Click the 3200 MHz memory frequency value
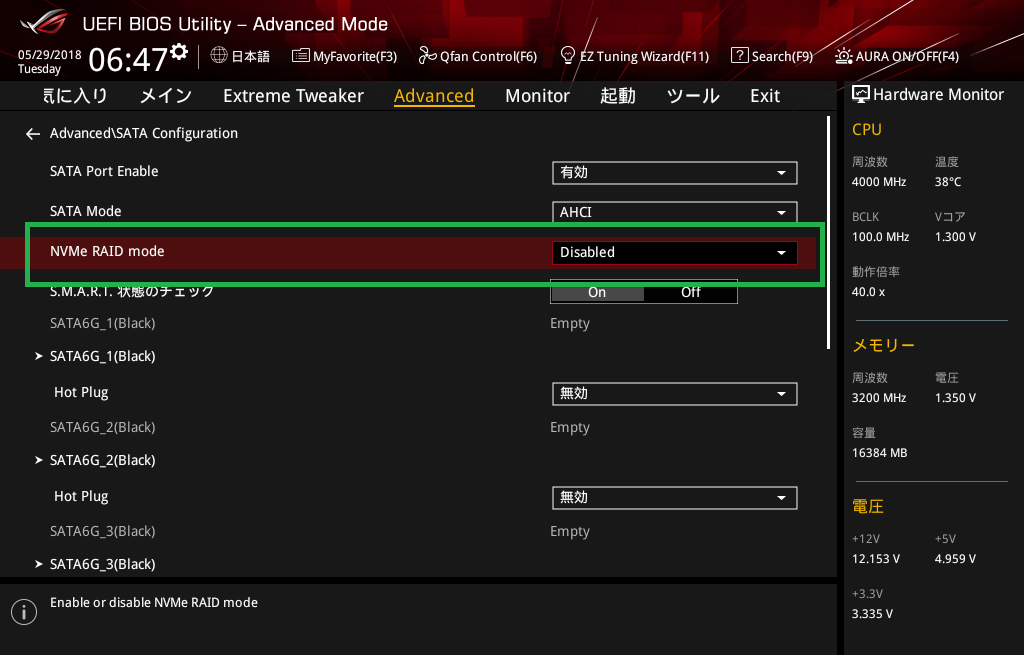 (879, 398)
